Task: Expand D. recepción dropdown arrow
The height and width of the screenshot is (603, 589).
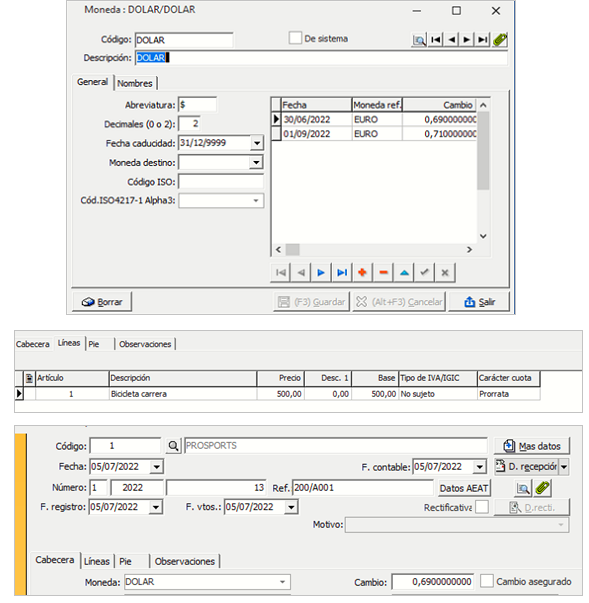Action: [x=564, y=467]
